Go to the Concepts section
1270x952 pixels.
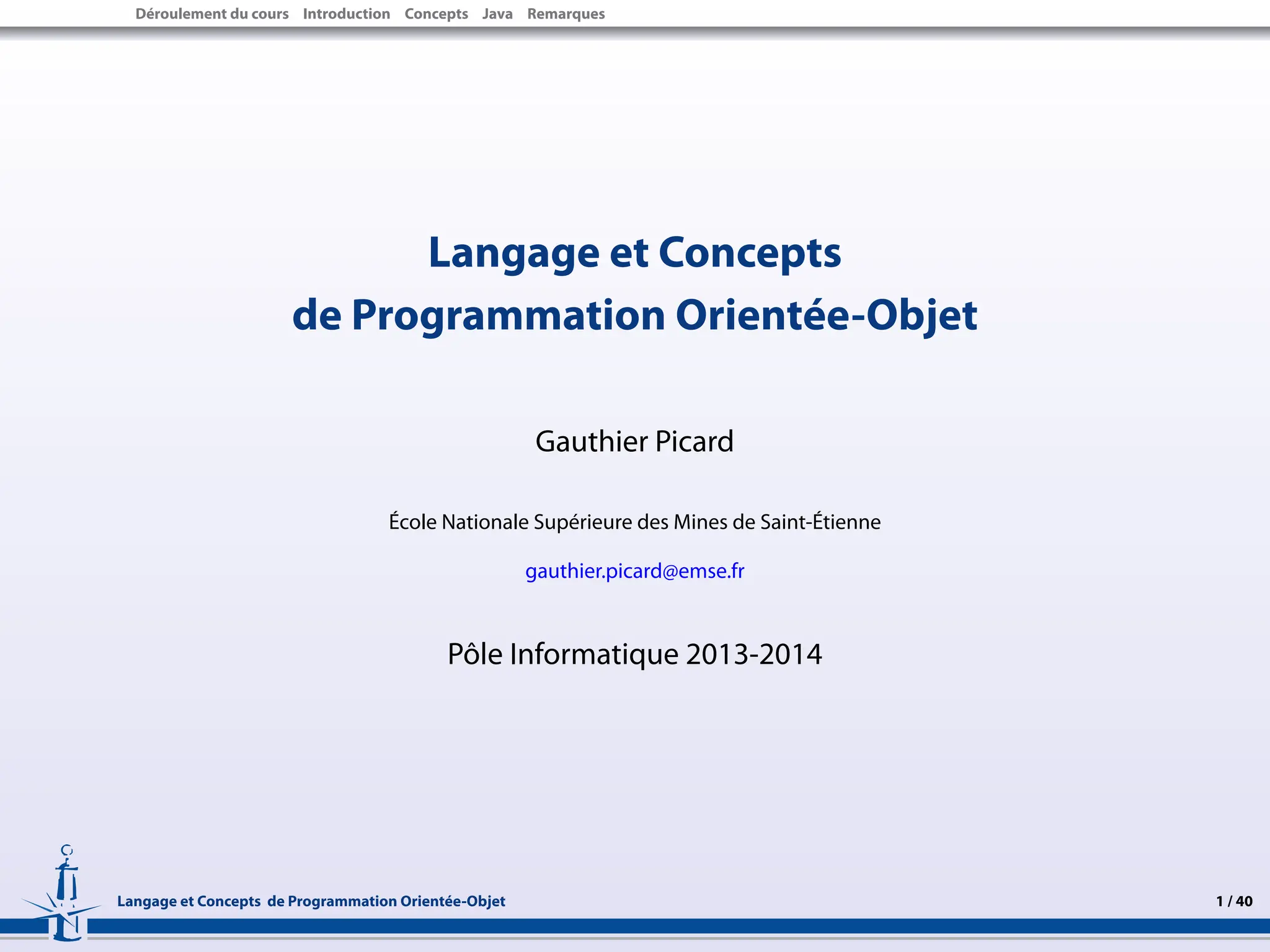(x=436, y=14)
